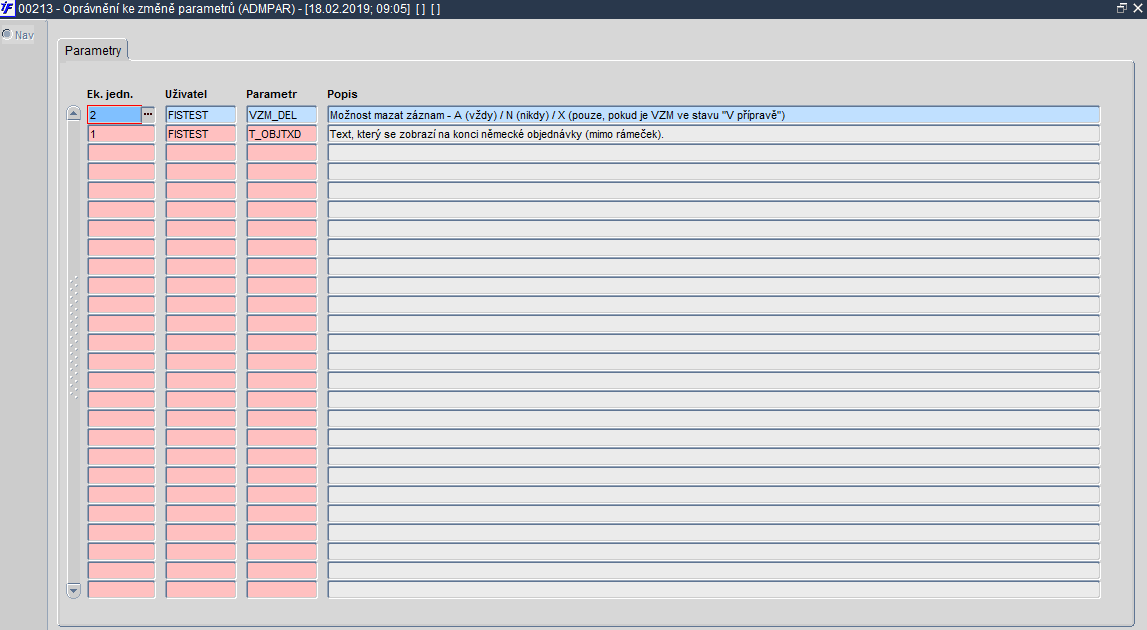Switch to the Parametry tab
1147x630 pixels.
click(93, 50)
